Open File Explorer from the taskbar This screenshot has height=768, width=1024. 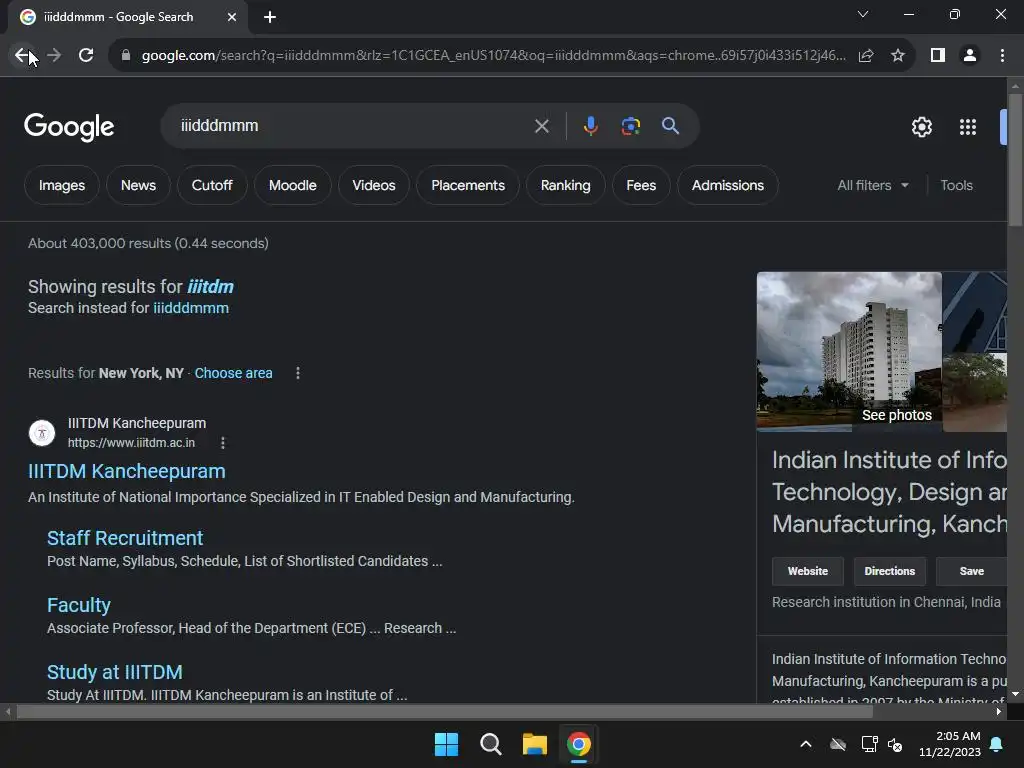(535, 744)
